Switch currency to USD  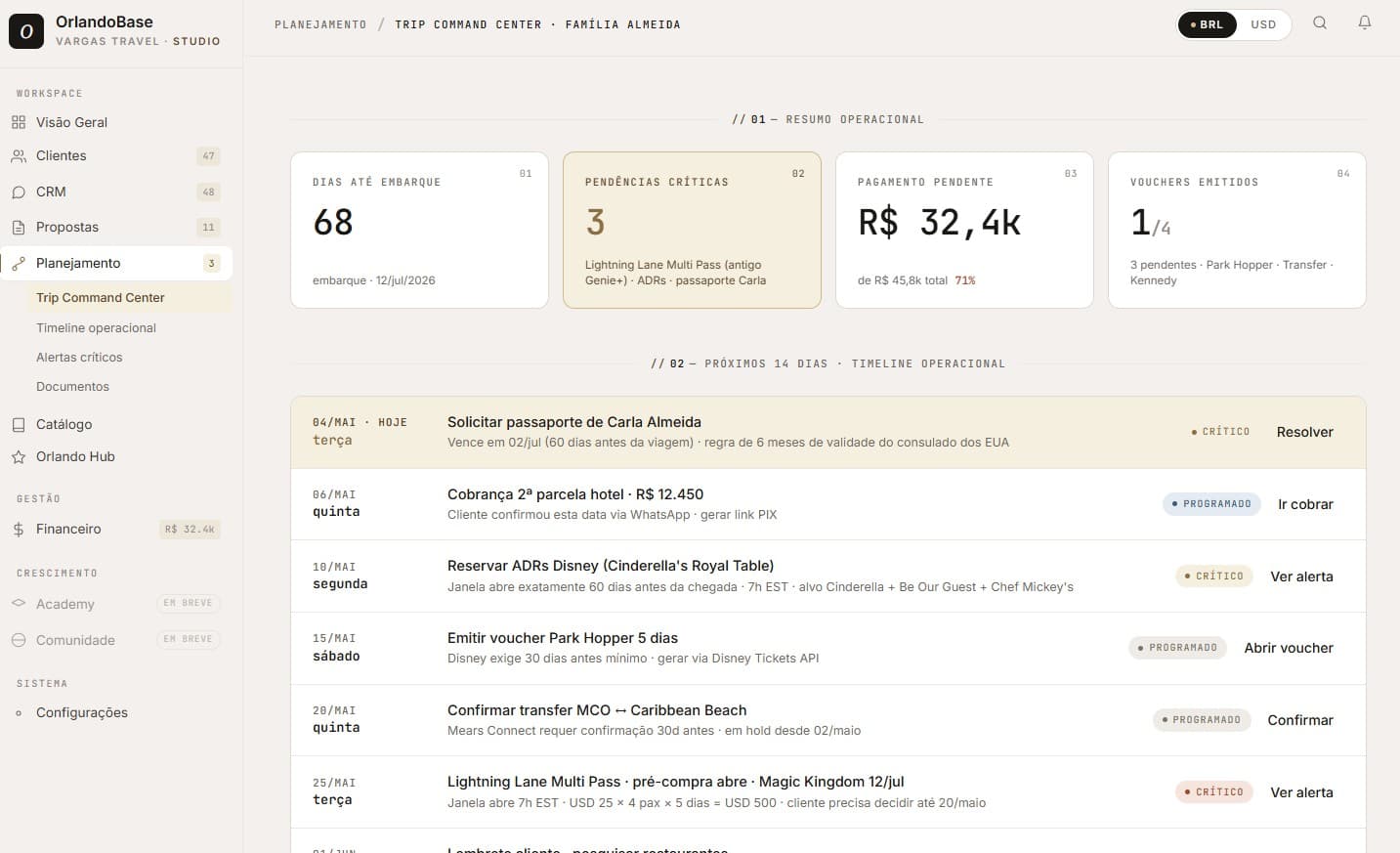pos(1263,24)
